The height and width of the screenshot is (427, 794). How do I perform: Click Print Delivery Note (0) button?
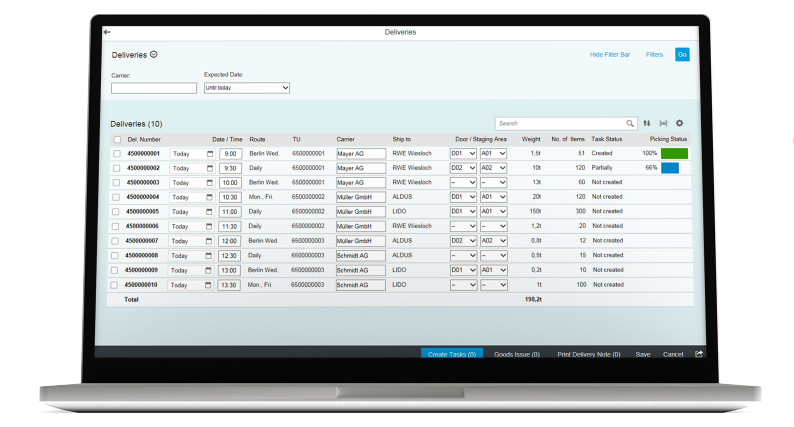pyautogui.click(x=588, y=354)
